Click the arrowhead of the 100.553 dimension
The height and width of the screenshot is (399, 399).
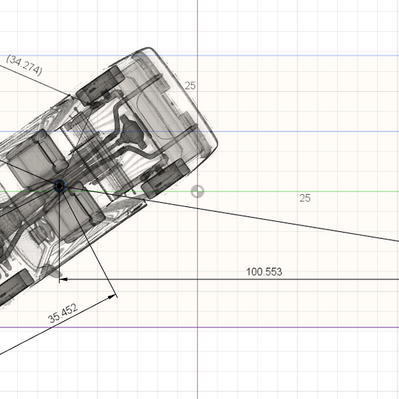tap(64, 279)
